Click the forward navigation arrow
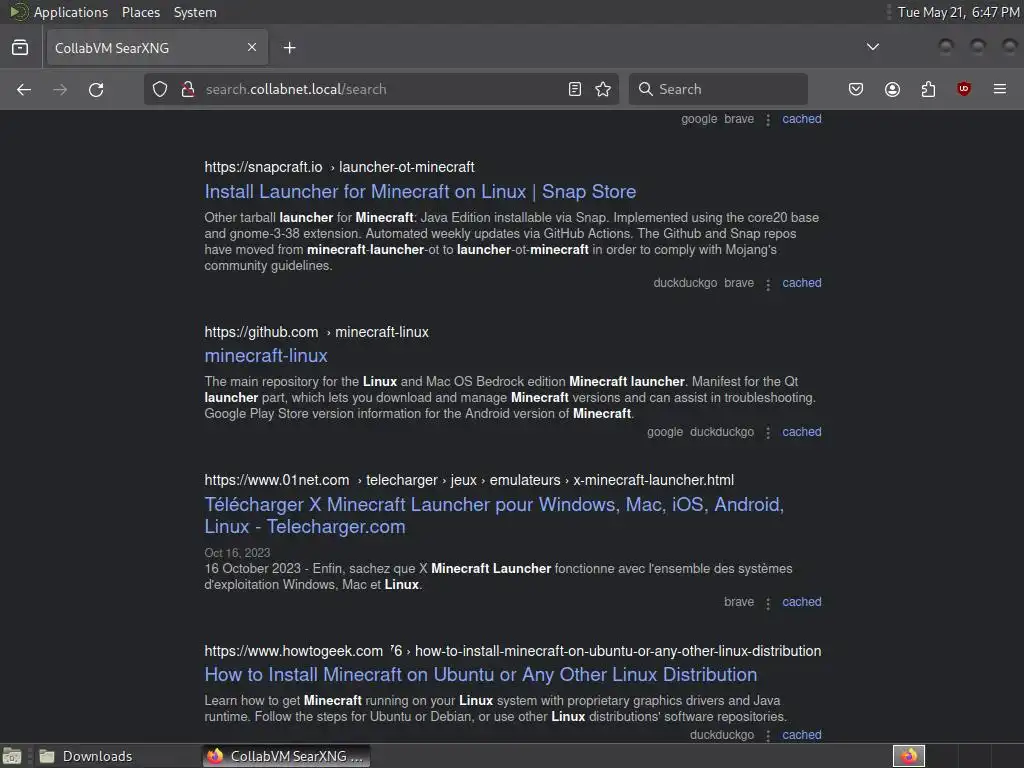The image size is (1024, 768). (x=60, y=89)
